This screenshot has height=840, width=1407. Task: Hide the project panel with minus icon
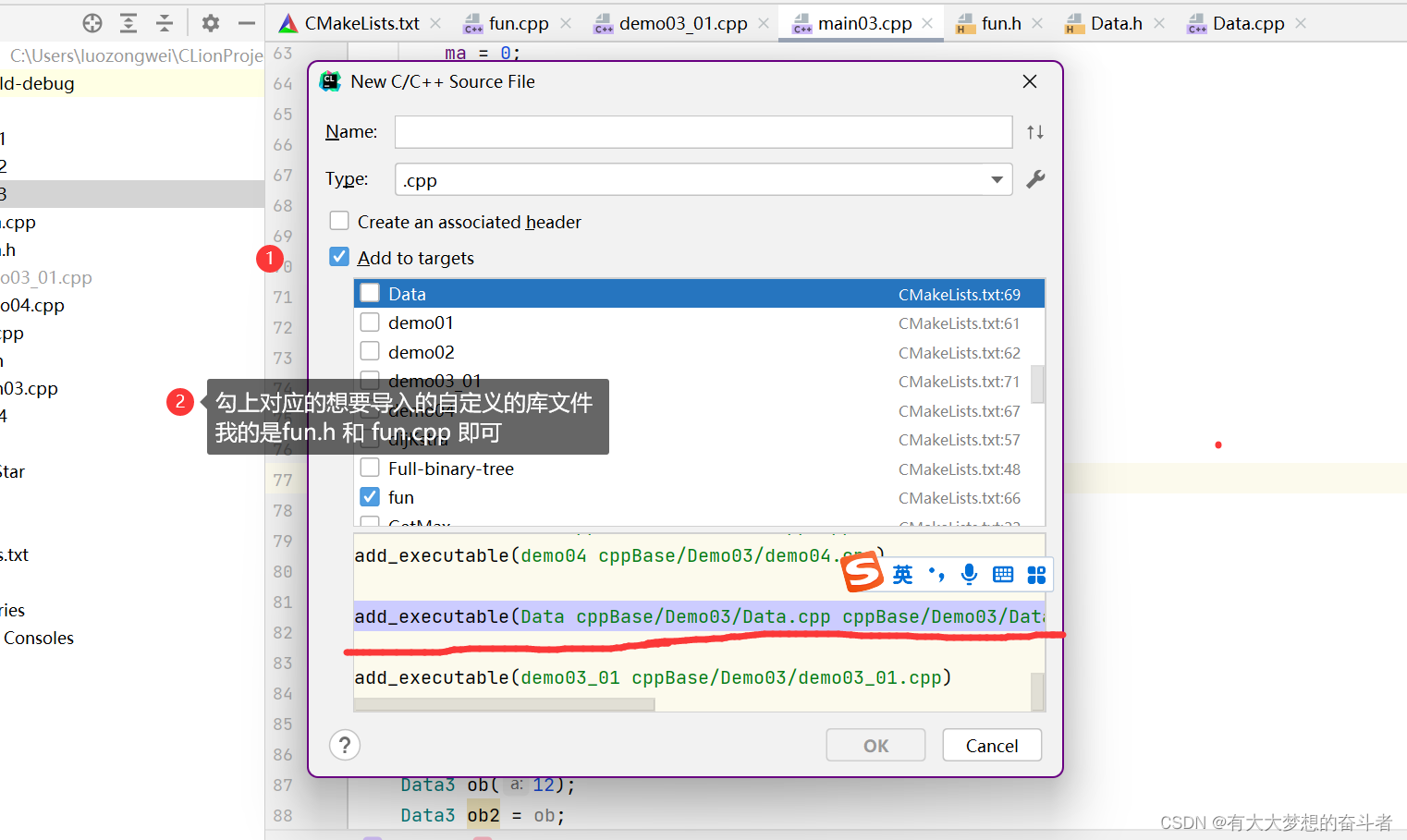point(247,23)
